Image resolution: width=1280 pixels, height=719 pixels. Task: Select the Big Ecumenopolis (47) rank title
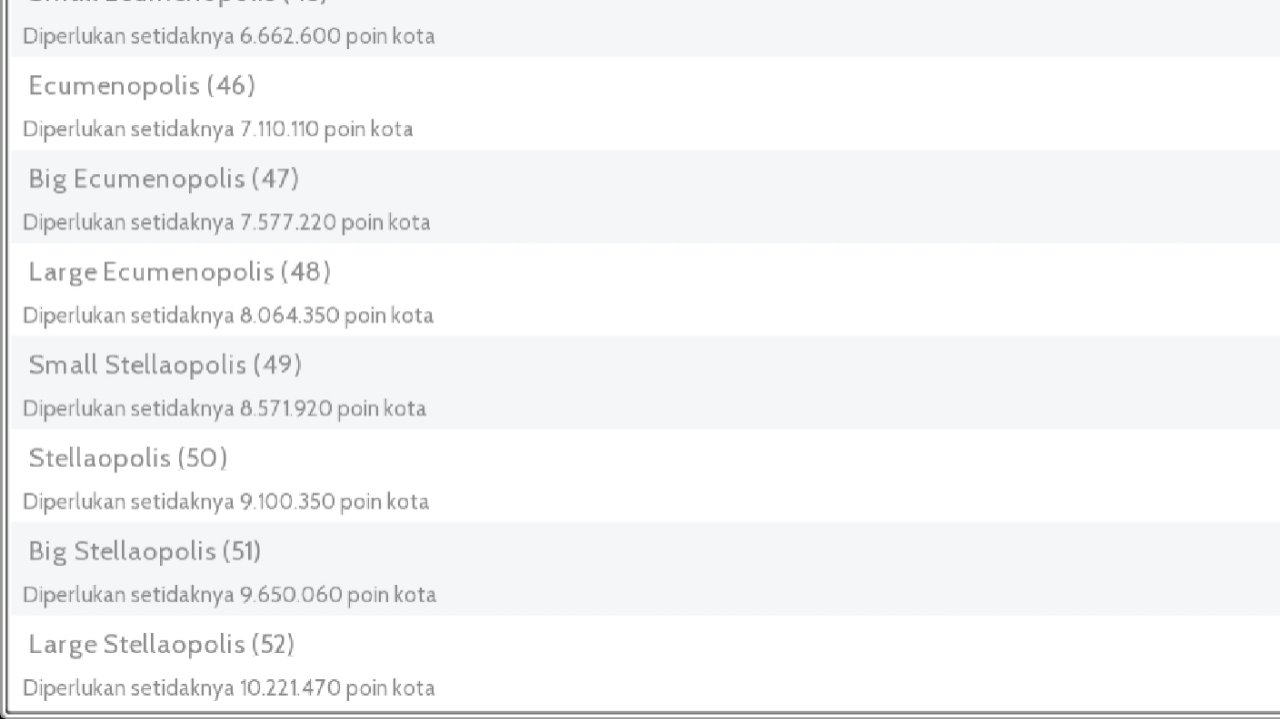point(163,179)
